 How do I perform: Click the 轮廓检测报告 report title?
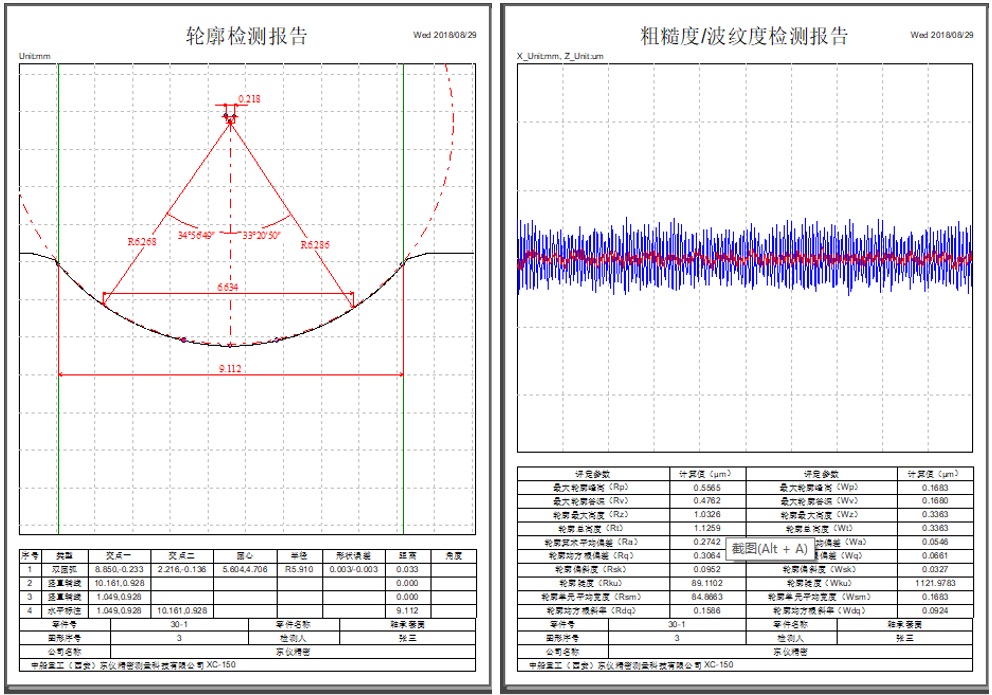pyautogui.click(x=247, y=36)
